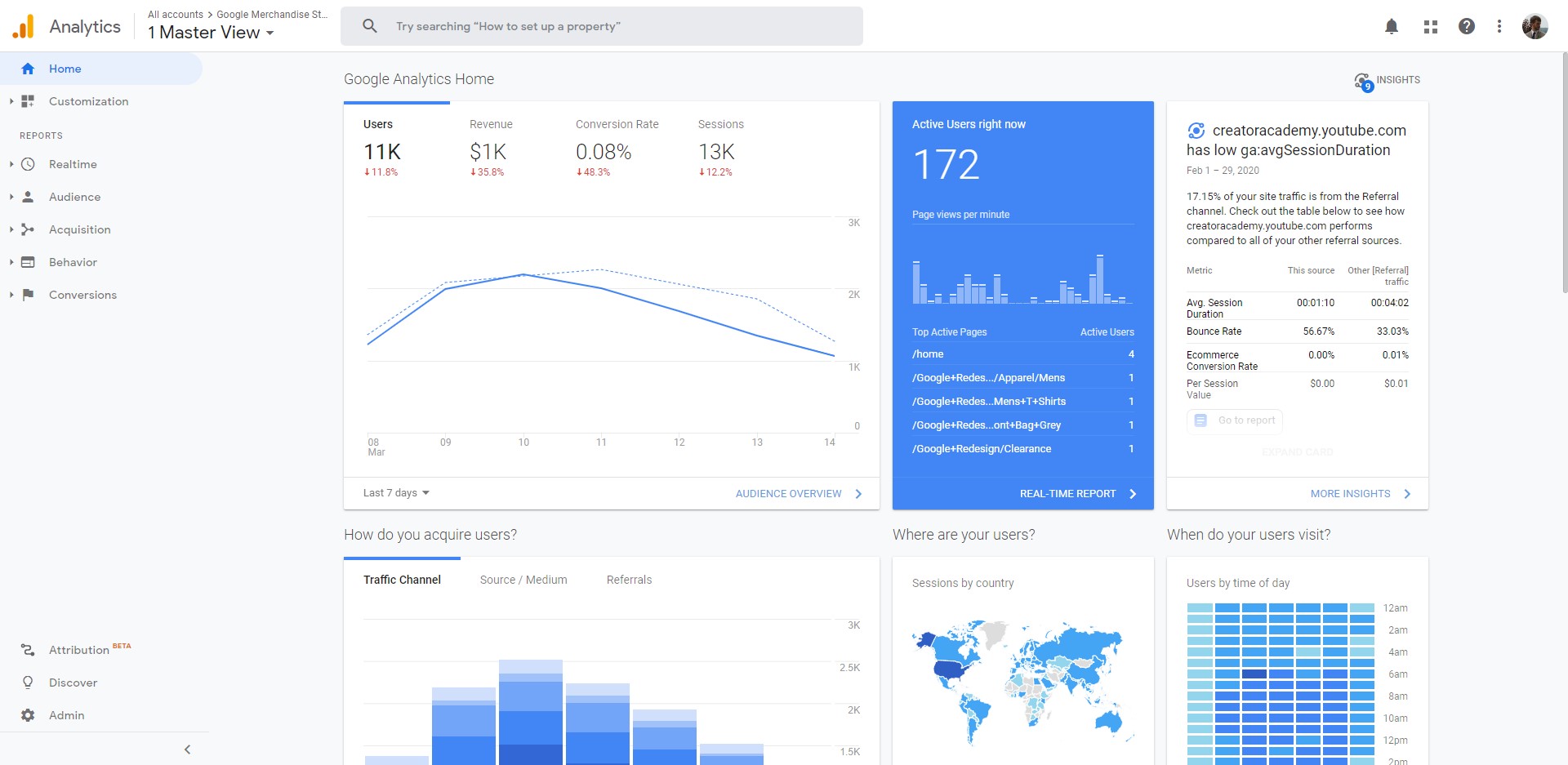Click the /Google+Redes...ont+Bag+Grey page row
The image size is (1568, 765).
click(x=1022, y=425)
